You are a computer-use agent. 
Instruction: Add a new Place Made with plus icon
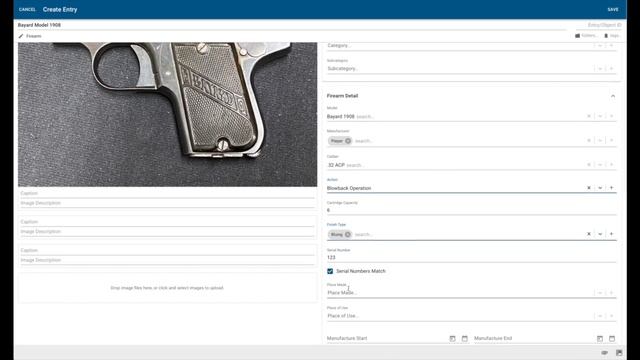tap(611, 293)
